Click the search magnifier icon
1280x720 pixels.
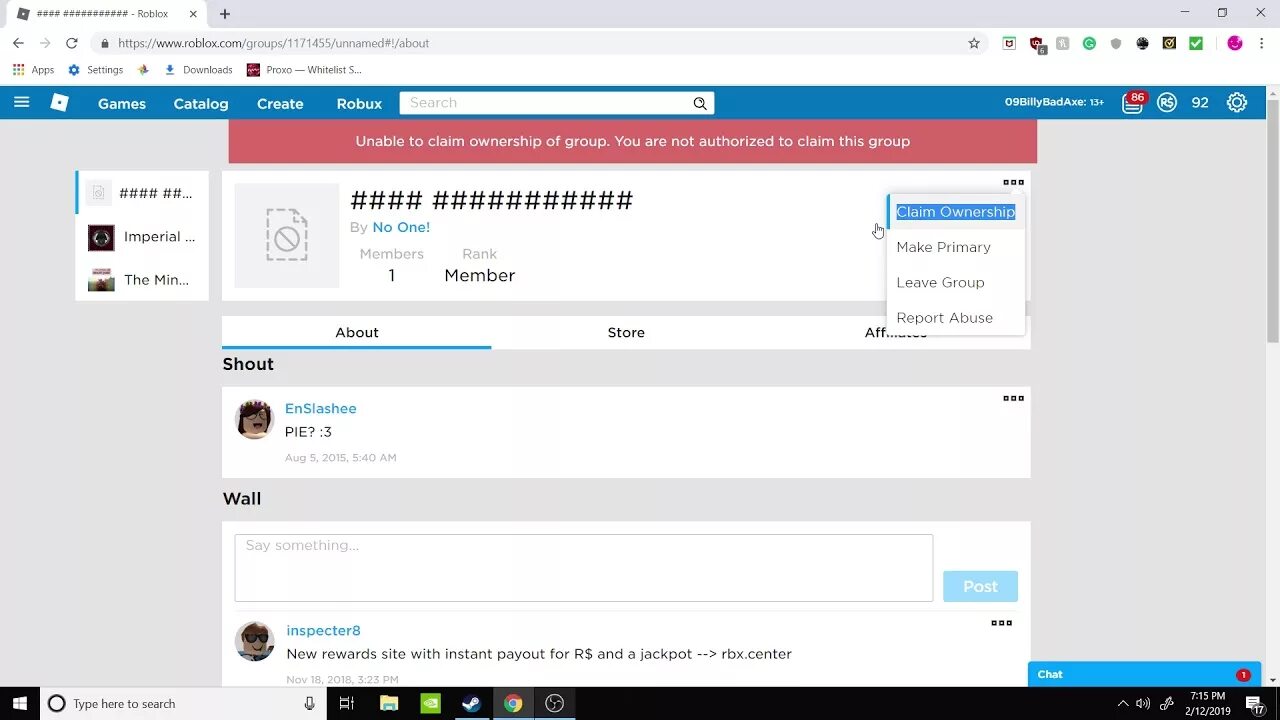pyautogui.click(x=700, y=103)
